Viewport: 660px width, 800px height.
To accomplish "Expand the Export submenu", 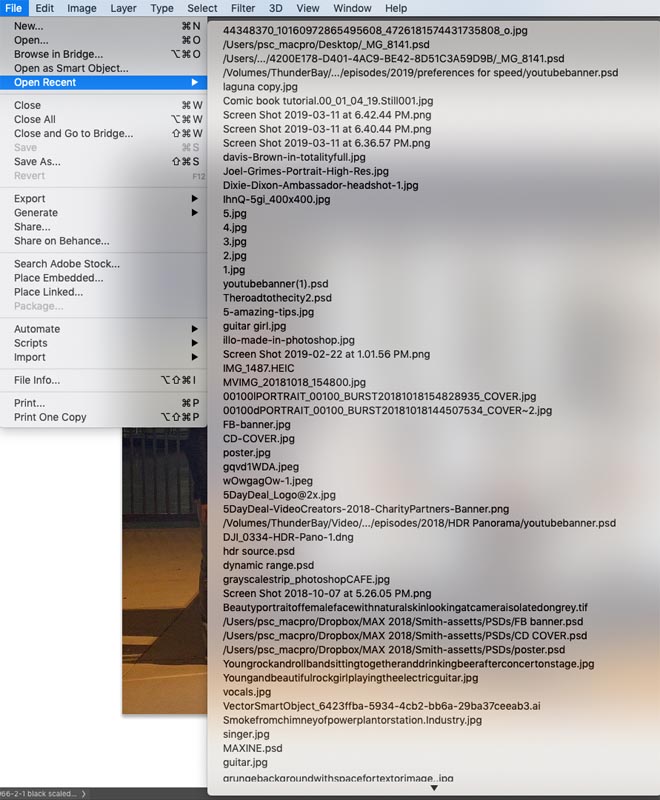I will tap(104, 198).
